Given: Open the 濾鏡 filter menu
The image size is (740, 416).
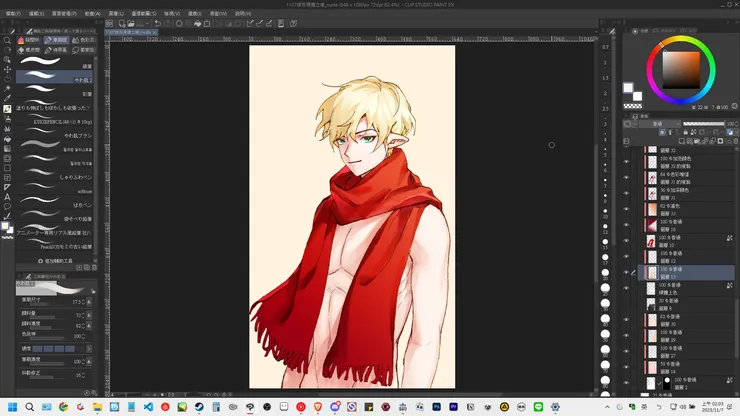Looking at the screenshot, I should coord(194,14).
